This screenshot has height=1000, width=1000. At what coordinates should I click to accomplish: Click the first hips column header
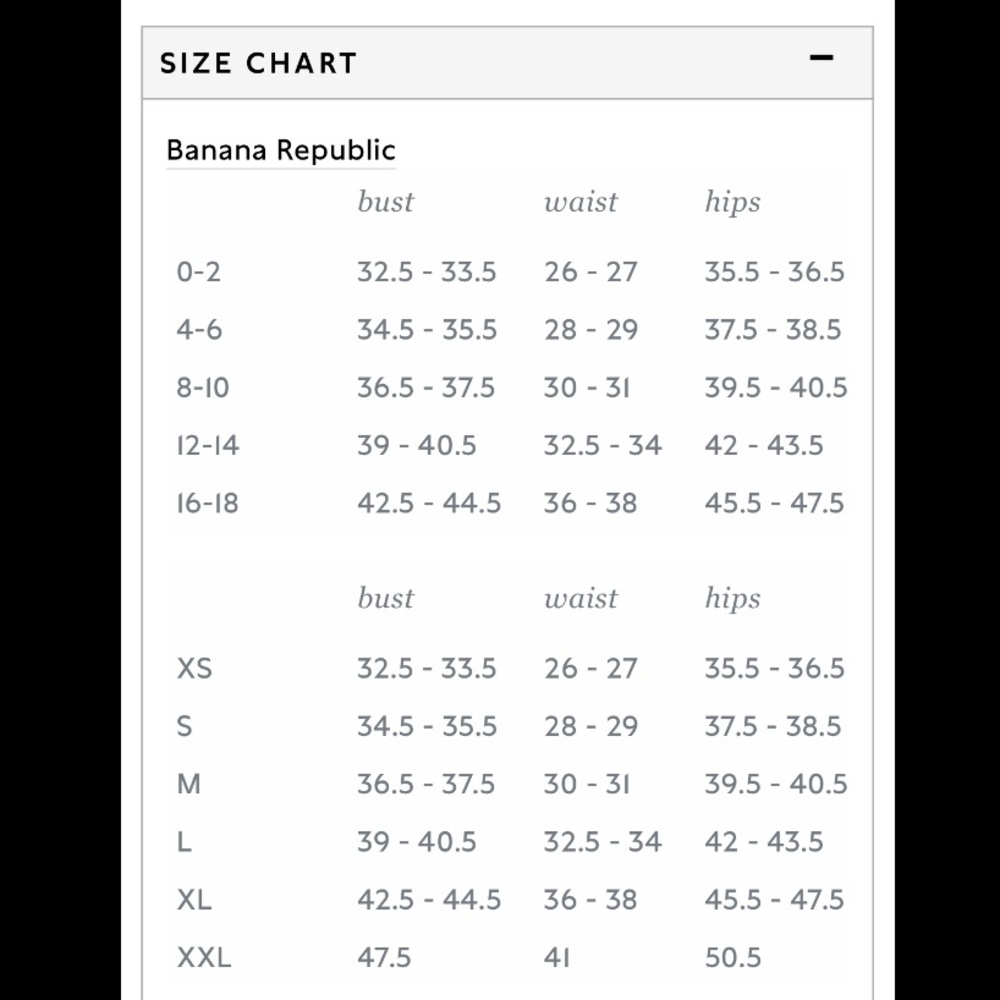(x=732, y=203)
